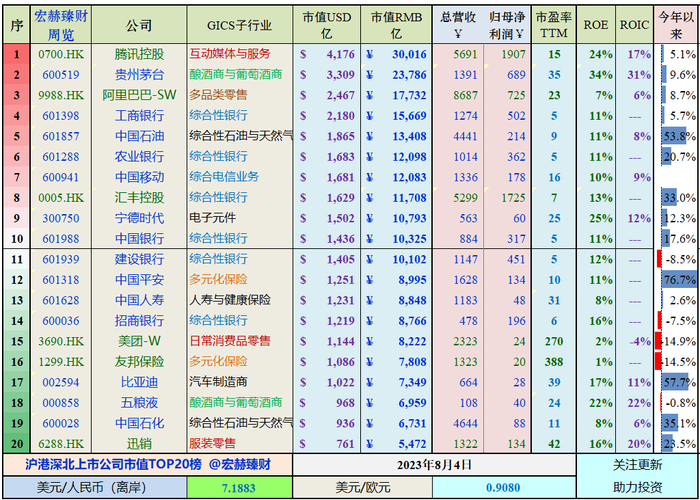The height and width of the screenshot is (500, 700).
Task: Select the 农业银行 company cell
Action: [139, 157]
